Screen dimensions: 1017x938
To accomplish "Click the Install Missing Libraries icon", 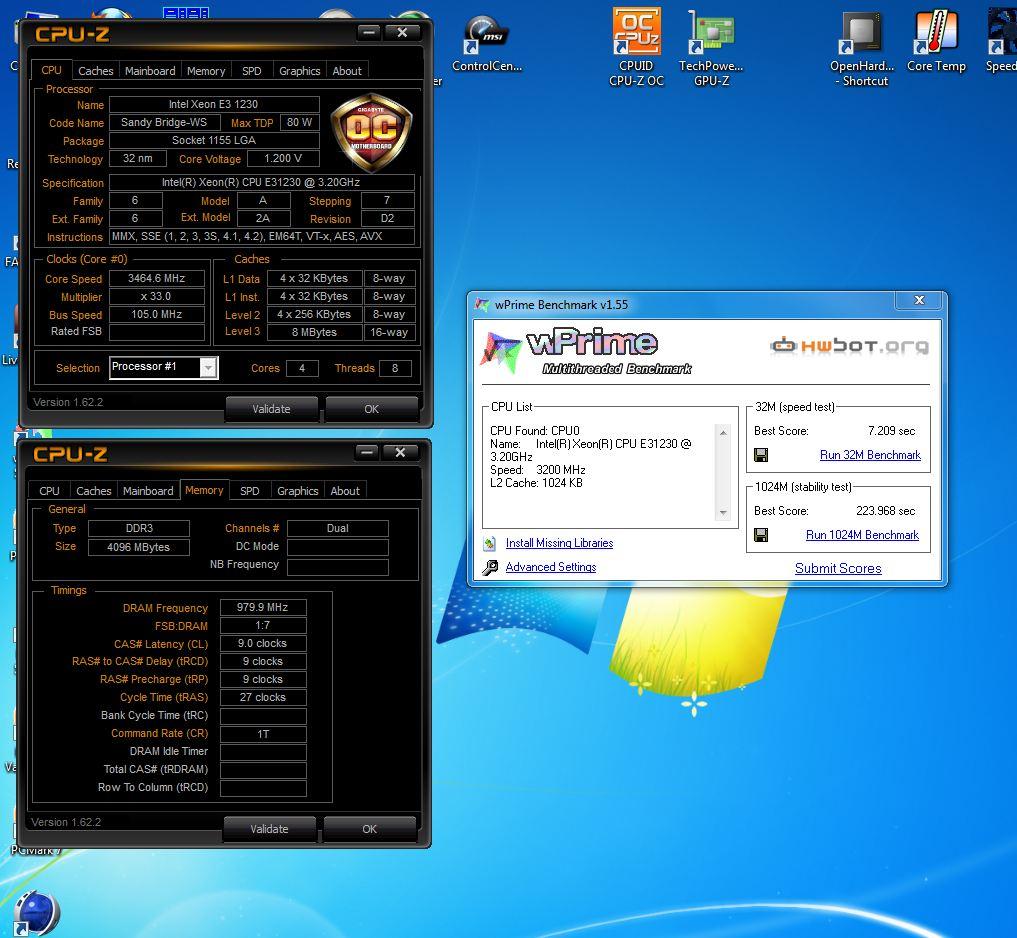I will (490, 543).
